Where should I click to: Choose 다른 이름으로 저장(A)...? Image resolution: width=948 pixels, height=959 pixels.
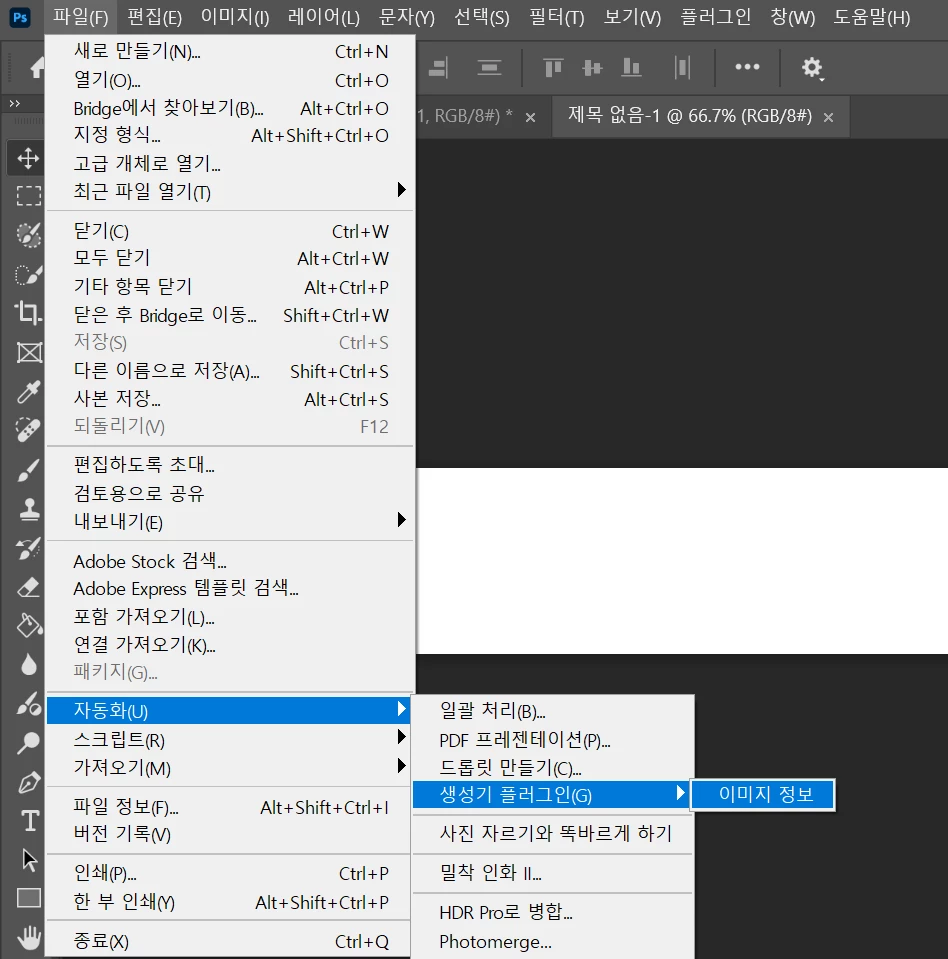click(229, 371)
